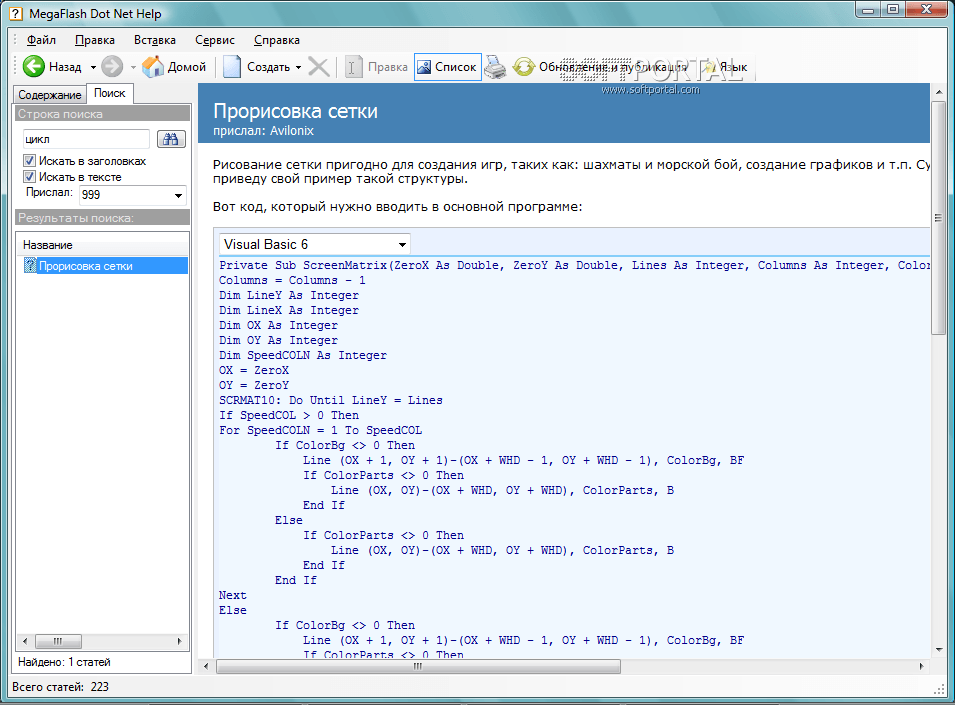The image size is (955, 705).
Task: Open the Файл menu
Action: click(x=41, y=40)
